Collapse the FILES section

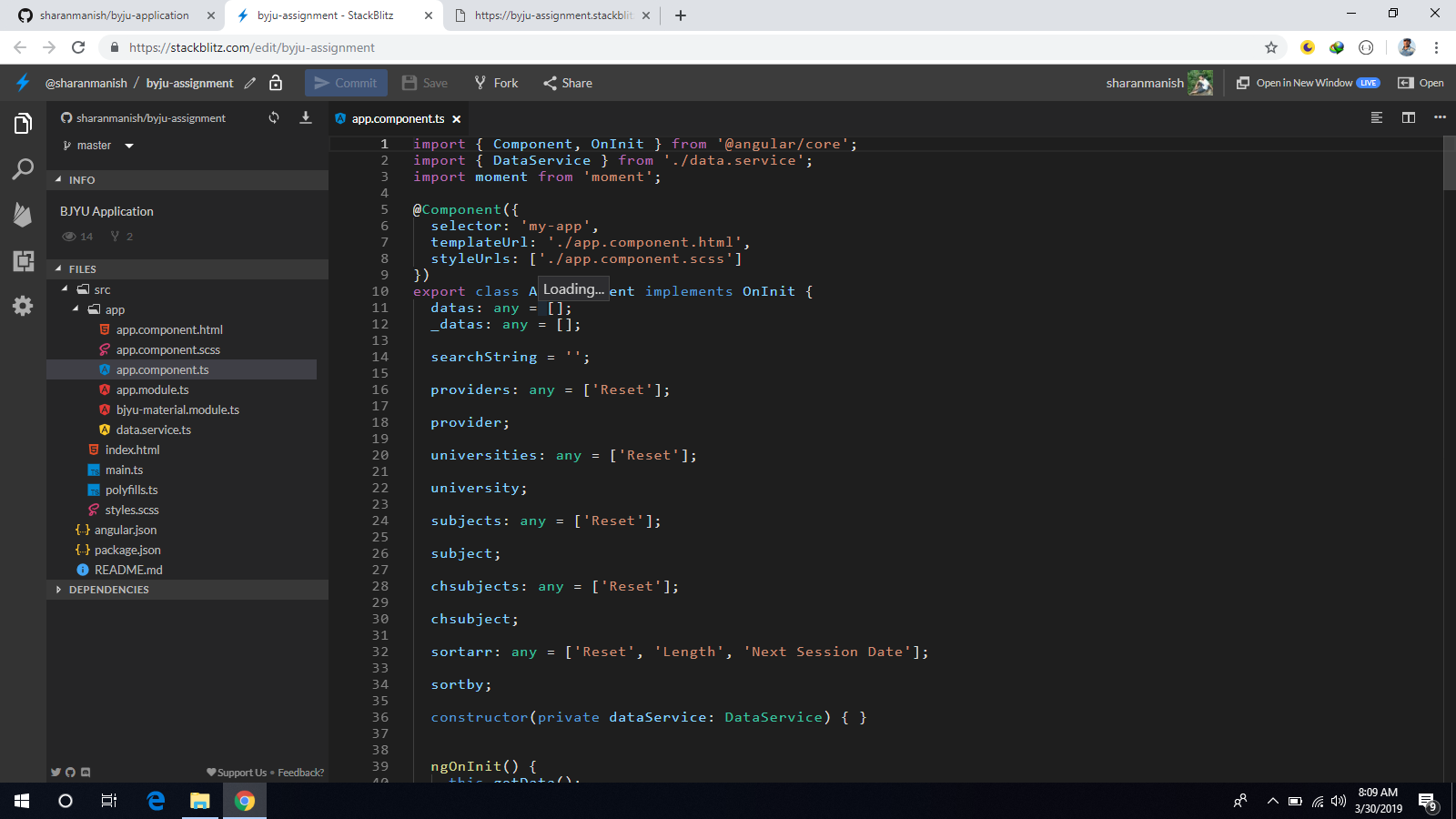[187, 269]
